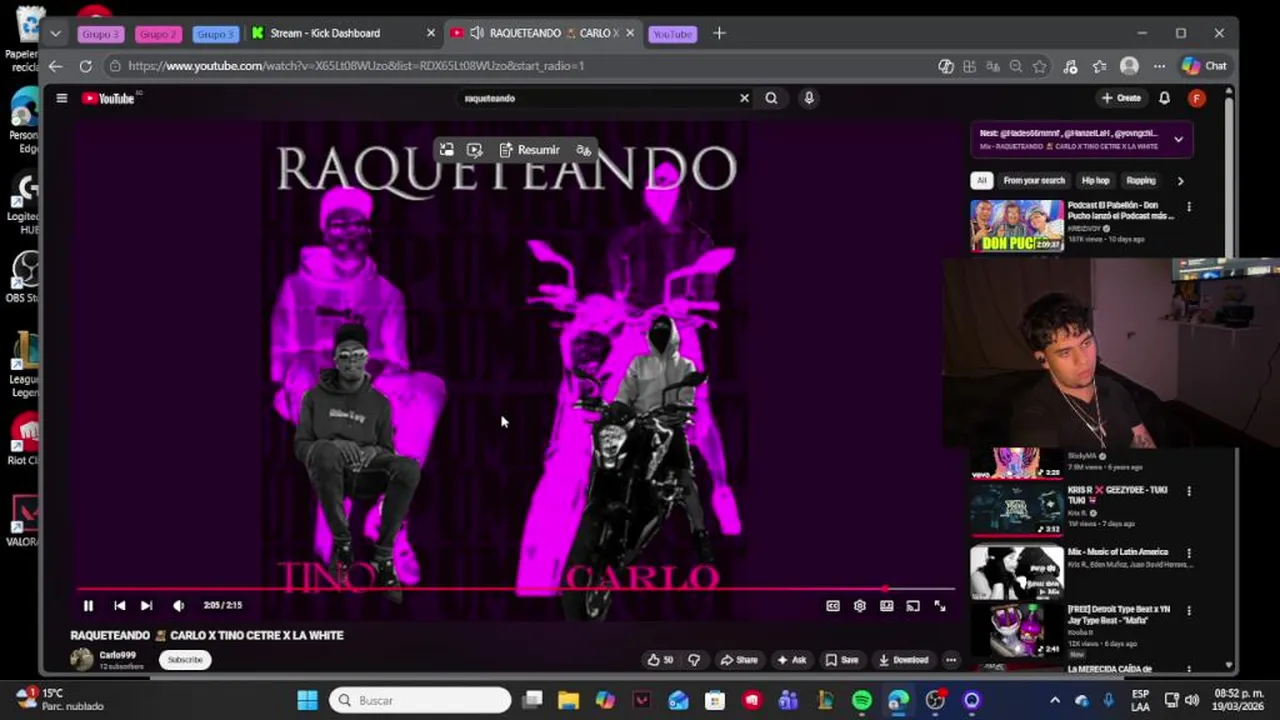Click the browser address bar URL
This screenshot has width=1280, height=720.
356,66
